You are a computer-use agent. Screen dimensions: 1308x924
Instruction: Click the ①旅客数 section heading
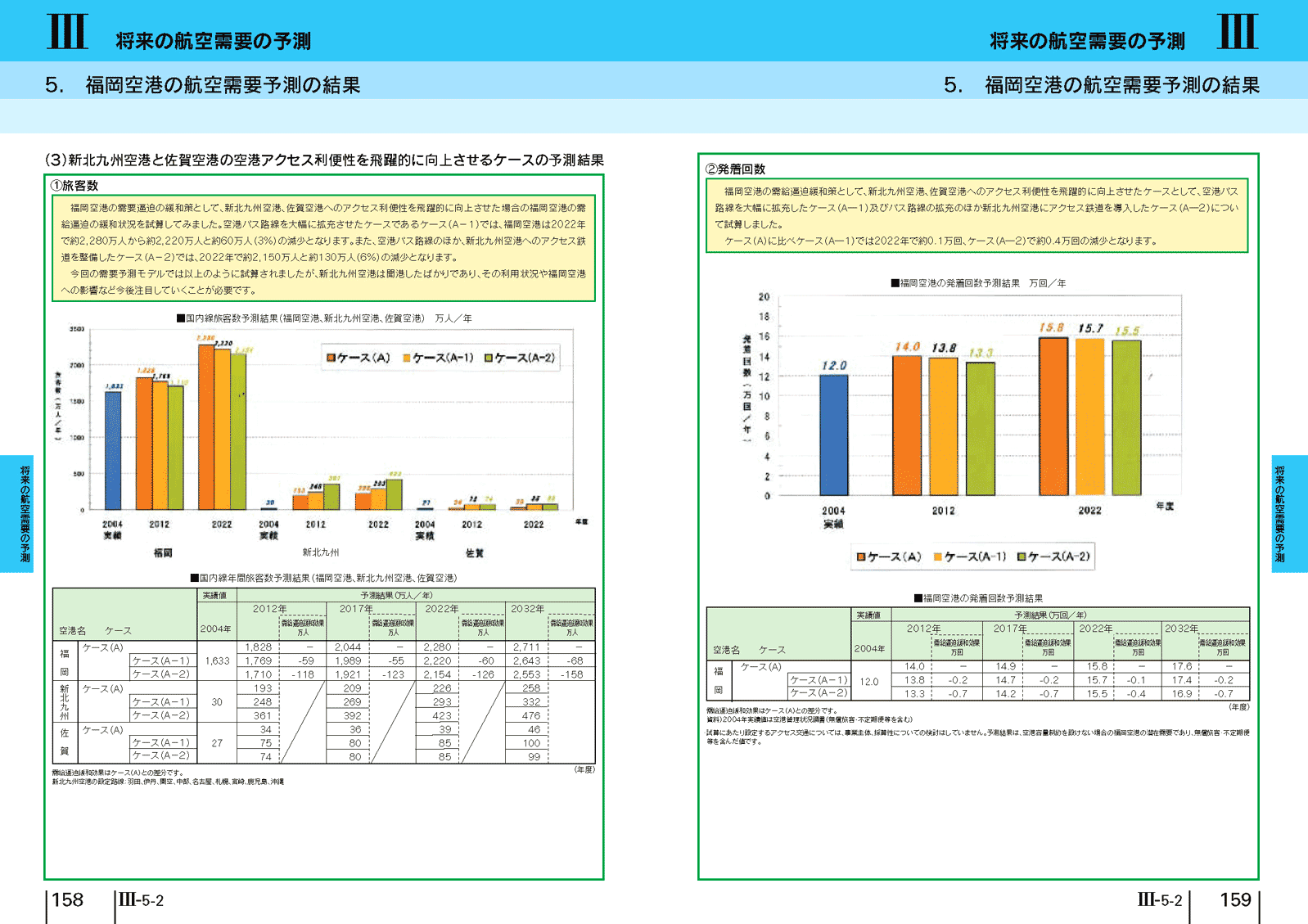[x=74, y=186]
